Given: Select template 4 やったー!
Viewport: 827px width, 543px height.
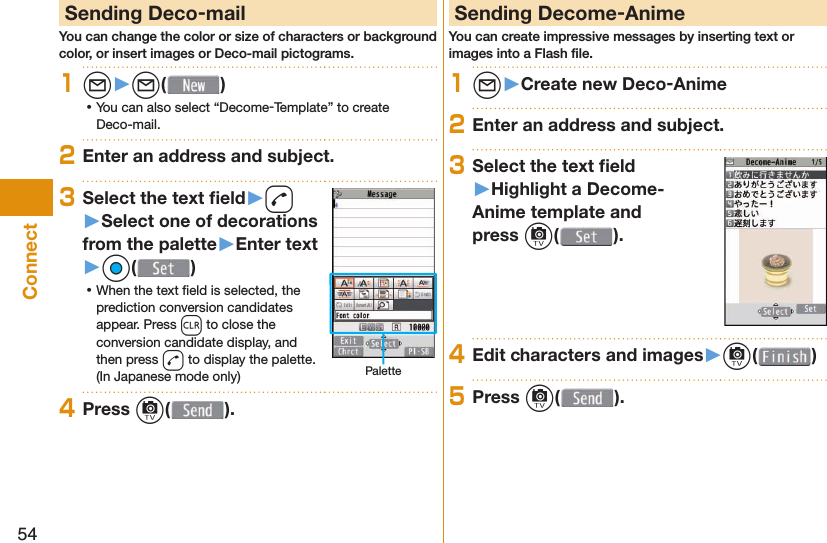Looking at the screenshot, I should pyautogui.click(x=775, y=204).
